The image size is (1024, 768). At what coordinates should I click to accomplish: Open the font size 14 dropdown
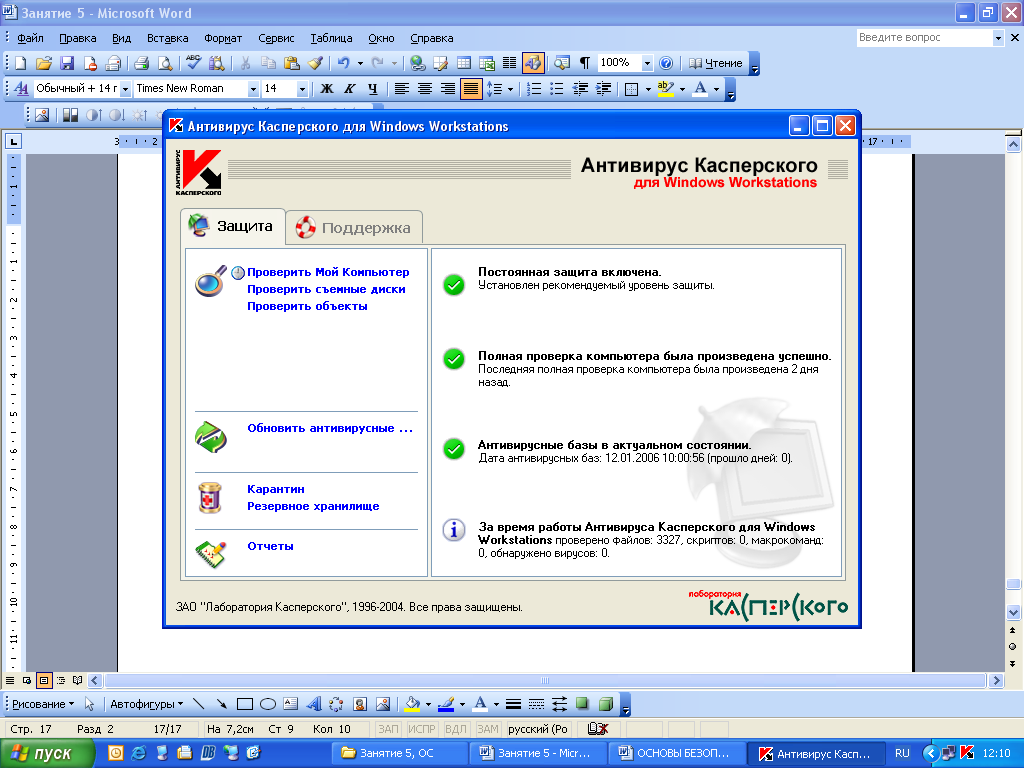coord(302,89)
